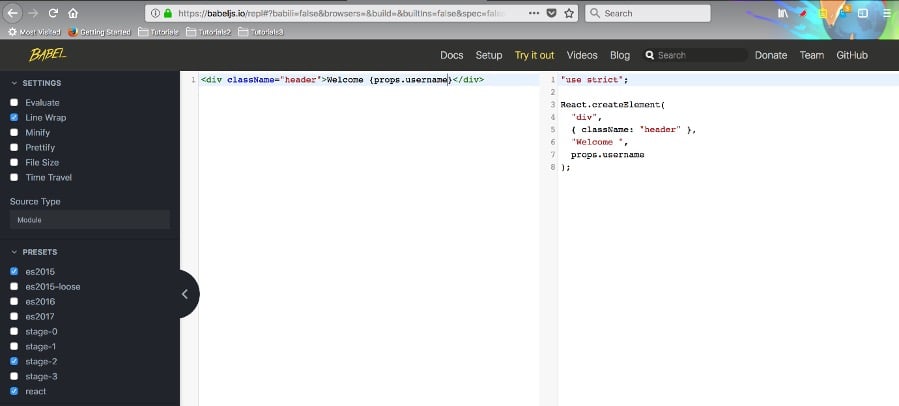The height and width of the screenshot is (406, 899).
Task: Reload the page with the refresh icon
Action: (53, 13)
